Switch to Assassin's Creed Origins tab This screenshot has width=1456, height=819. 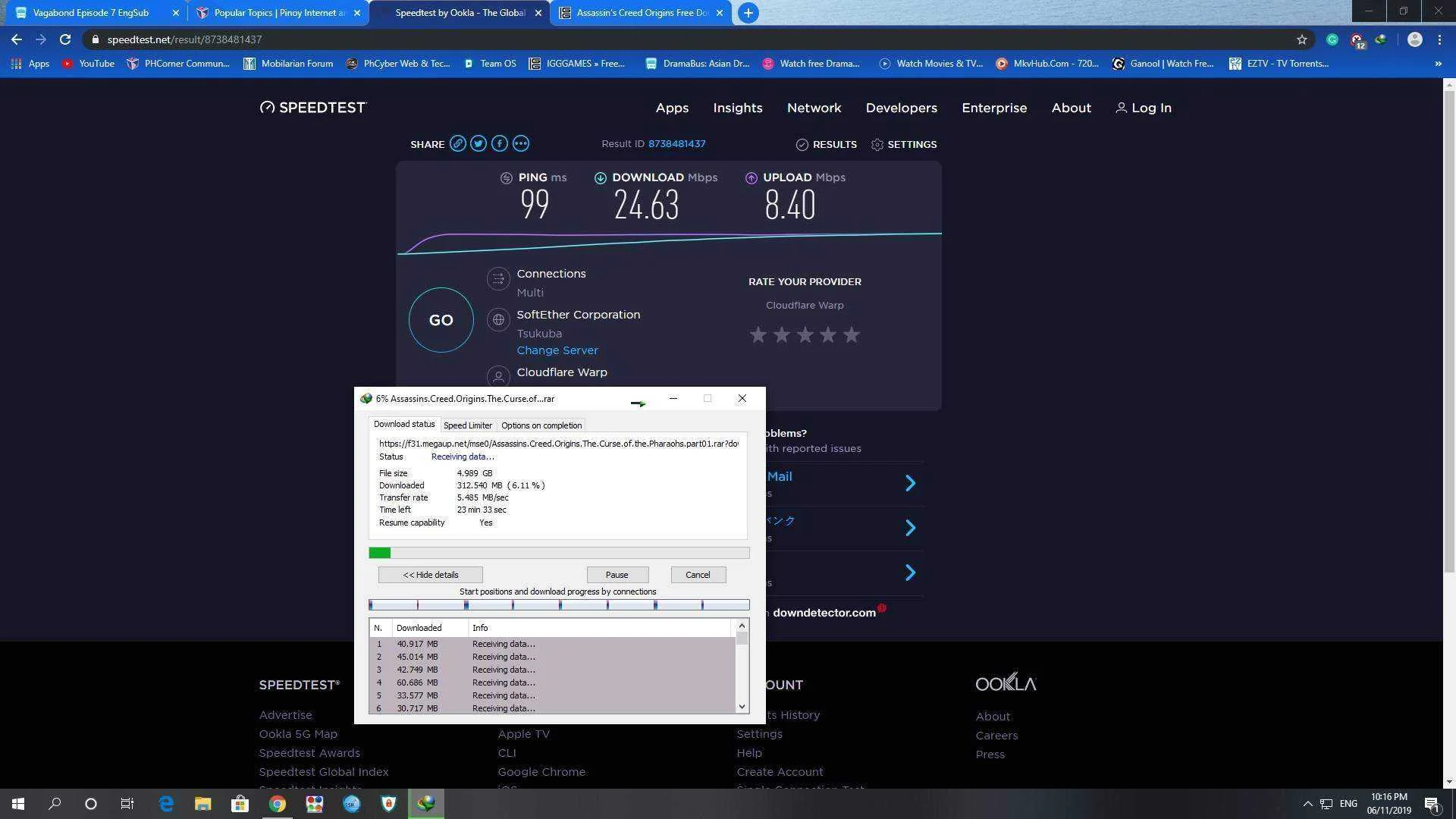[x=642, y=13]
